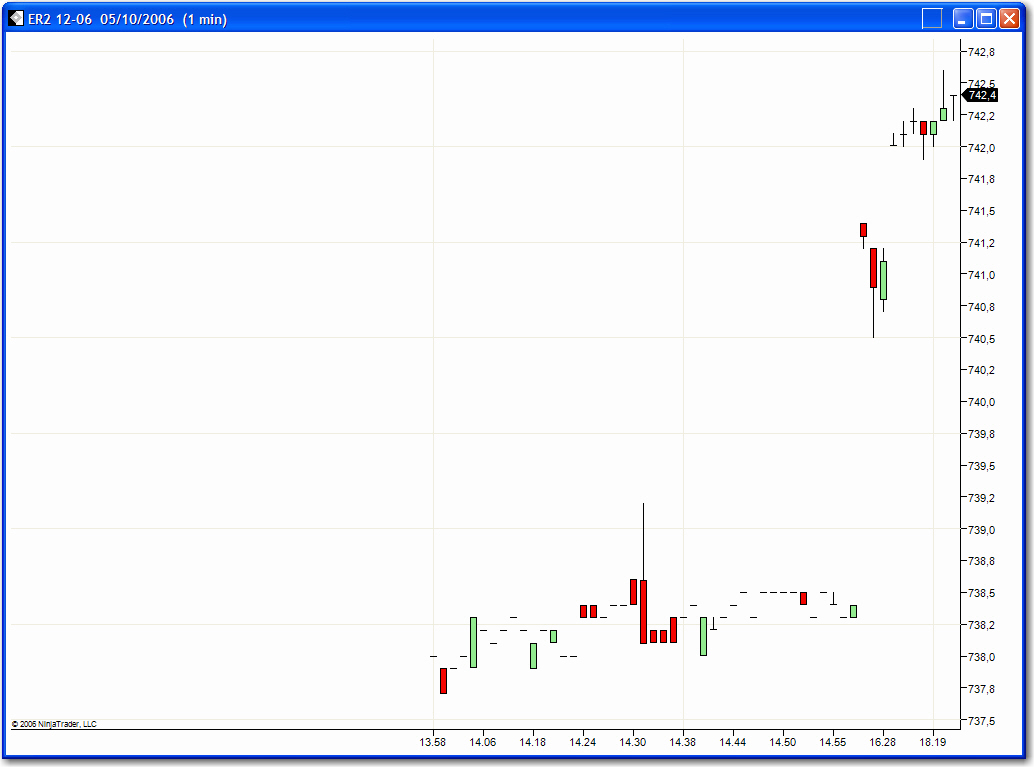Click the 741,5 price axis label

click(x=981, y=212)
